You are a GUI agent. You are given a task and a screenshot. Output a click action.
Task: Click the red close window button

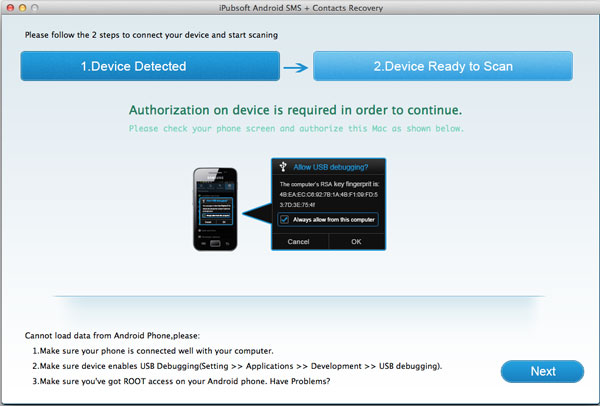point(11,10)
